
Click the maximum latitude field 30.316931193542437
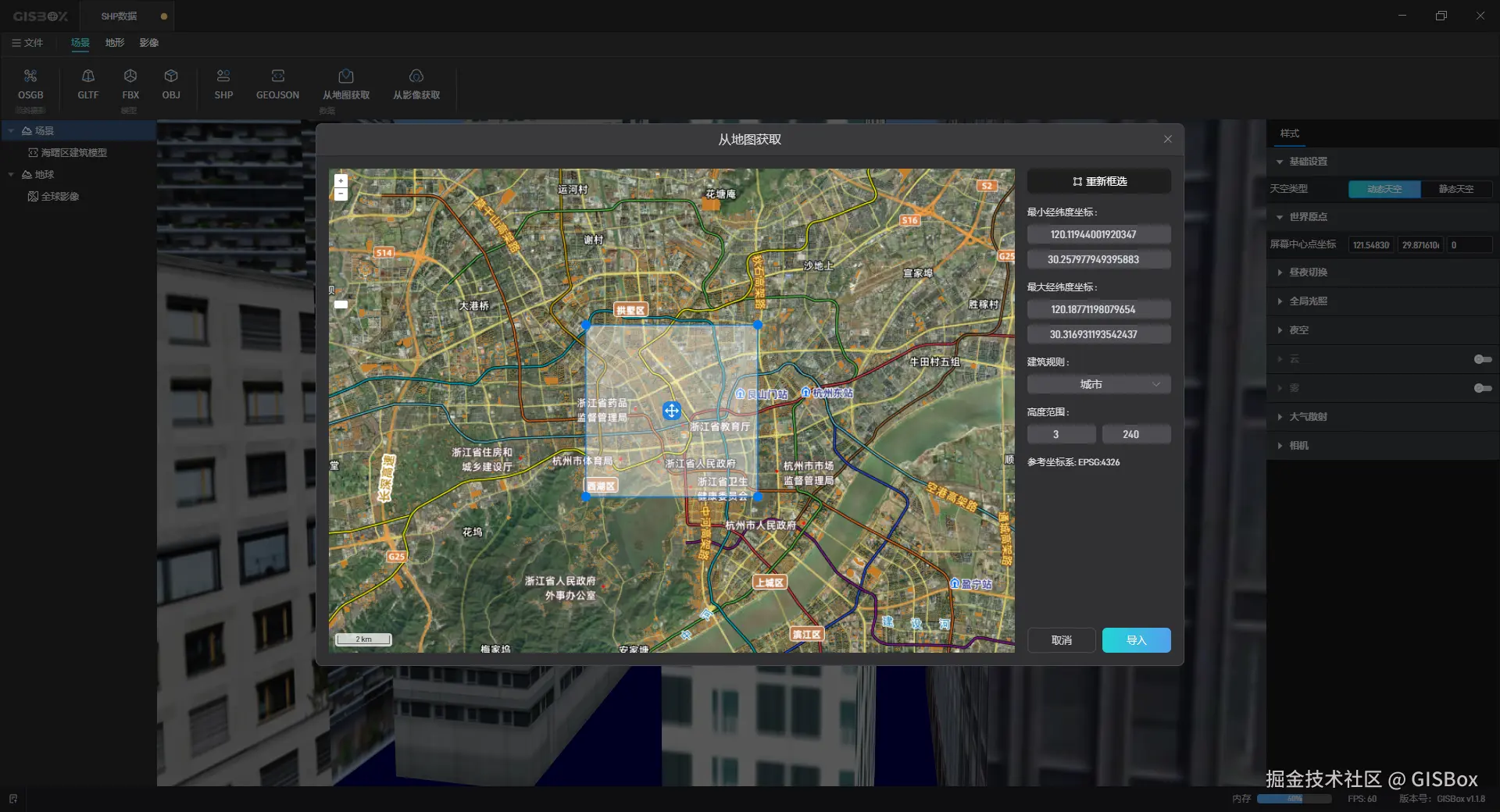click(1098, 334)
